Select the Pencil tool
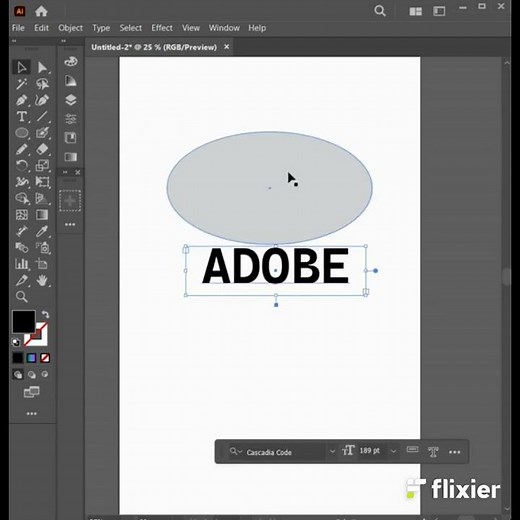This screenshot has height=520, width=520. tap(22, 149)
